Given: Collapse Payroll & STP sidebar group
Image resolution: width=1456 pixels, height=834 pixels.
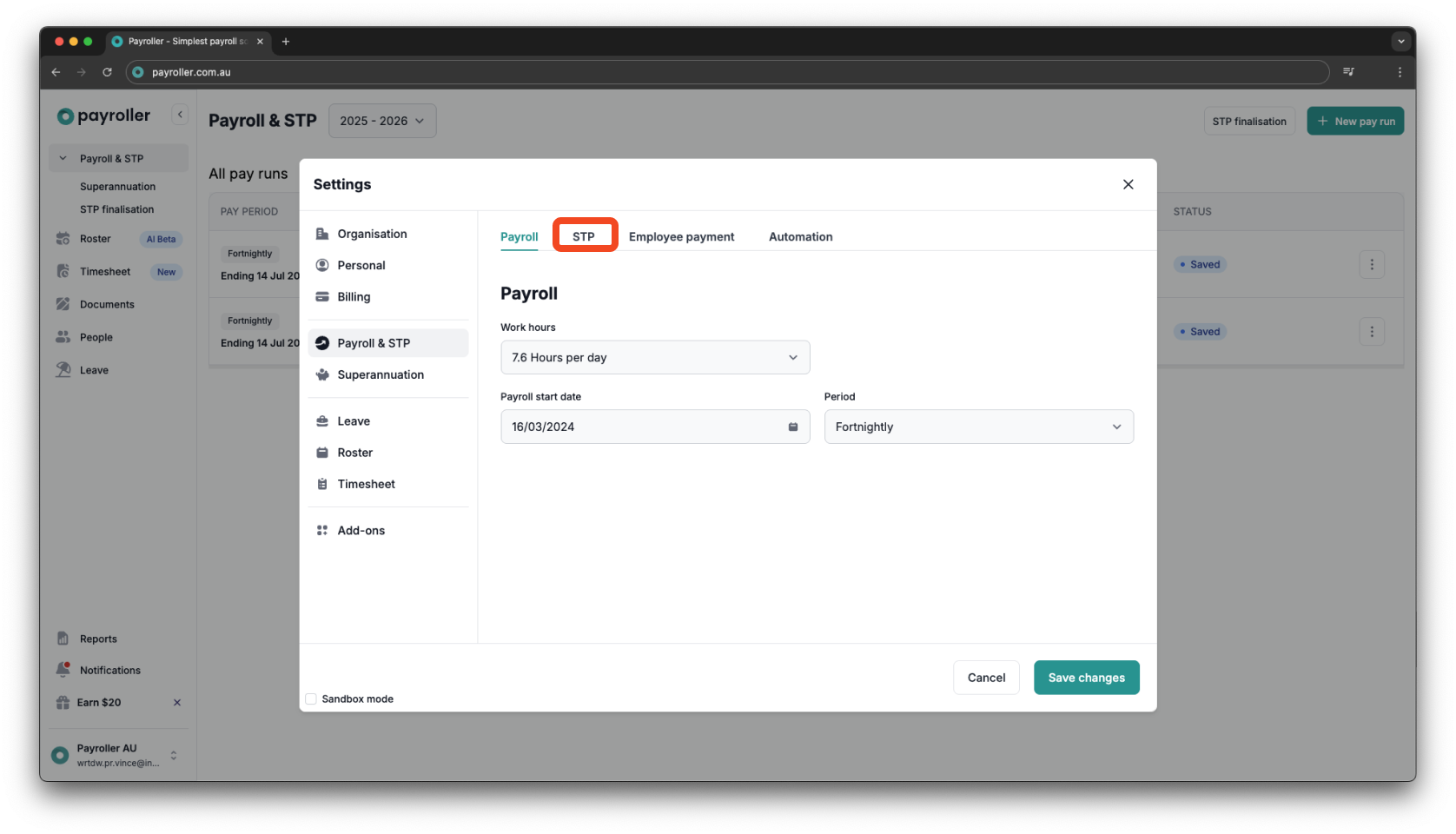Looking at the screenshot, I should coord(63,158).
